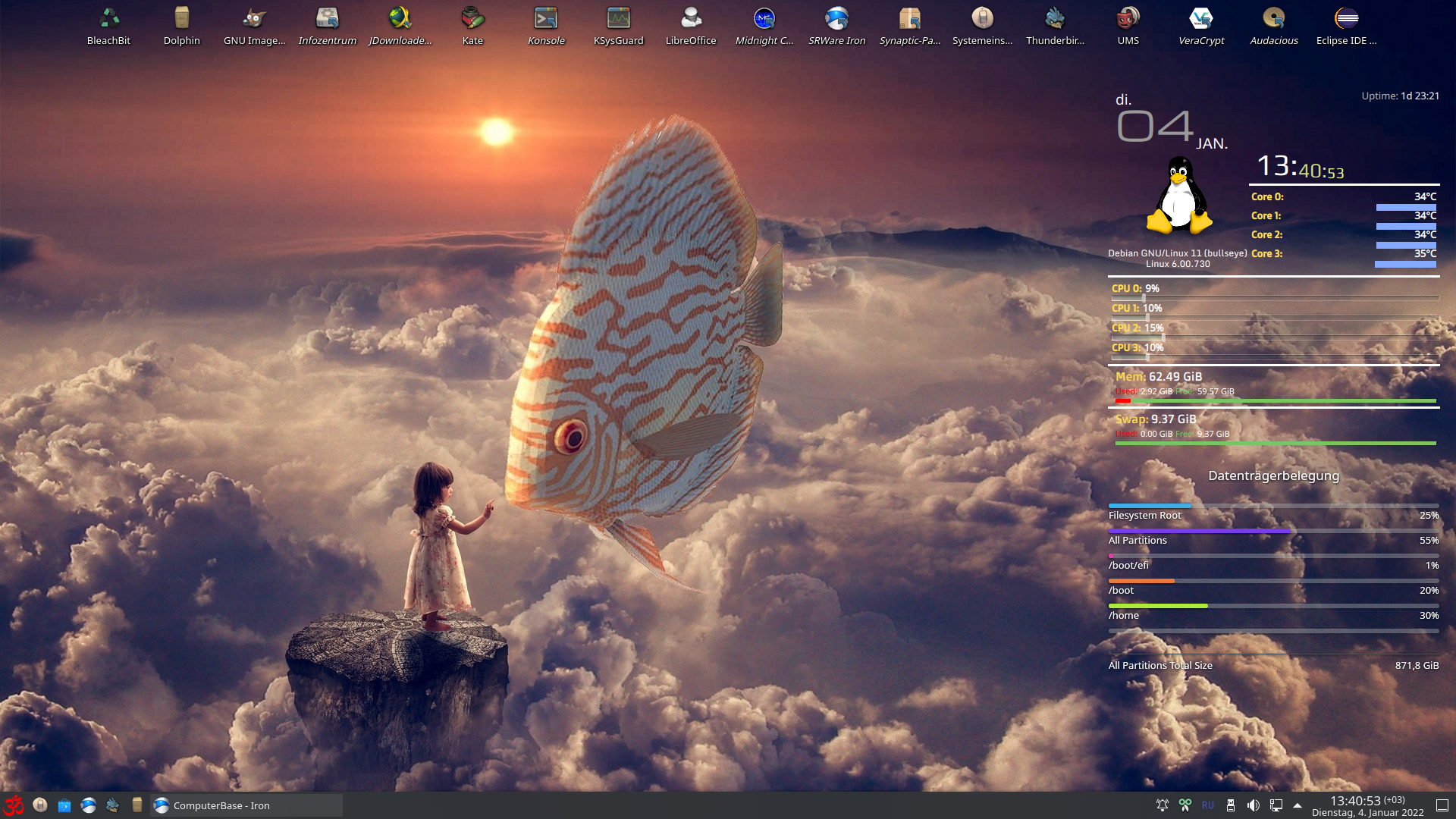Expand hidden system tray icons arrow
This screenshot has height=819, width=1456.
(1298, 805)
